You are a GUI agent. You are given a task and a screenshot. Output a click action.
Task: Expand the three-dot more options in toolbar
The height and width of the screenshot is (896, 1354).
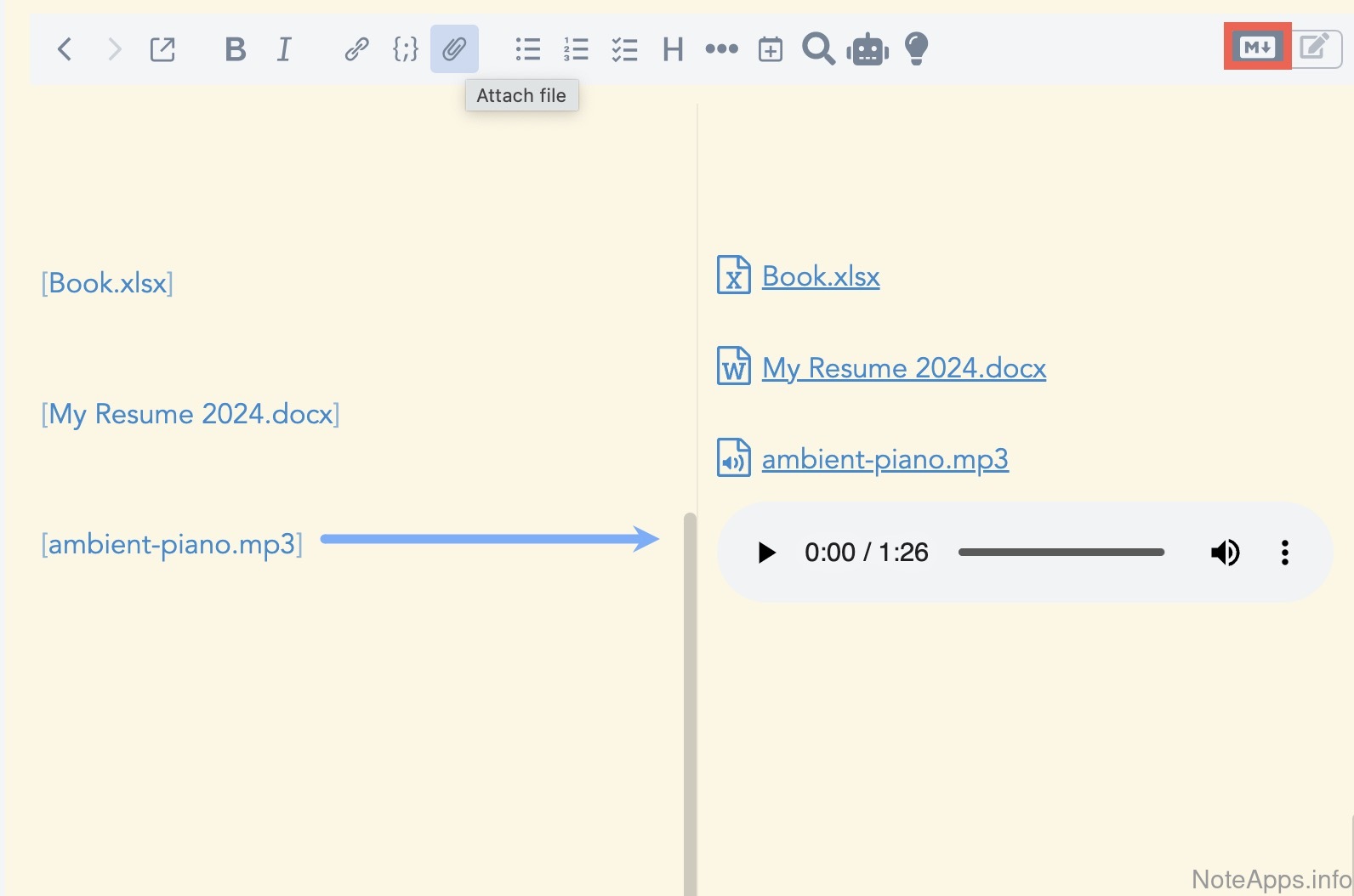point(721,49)
